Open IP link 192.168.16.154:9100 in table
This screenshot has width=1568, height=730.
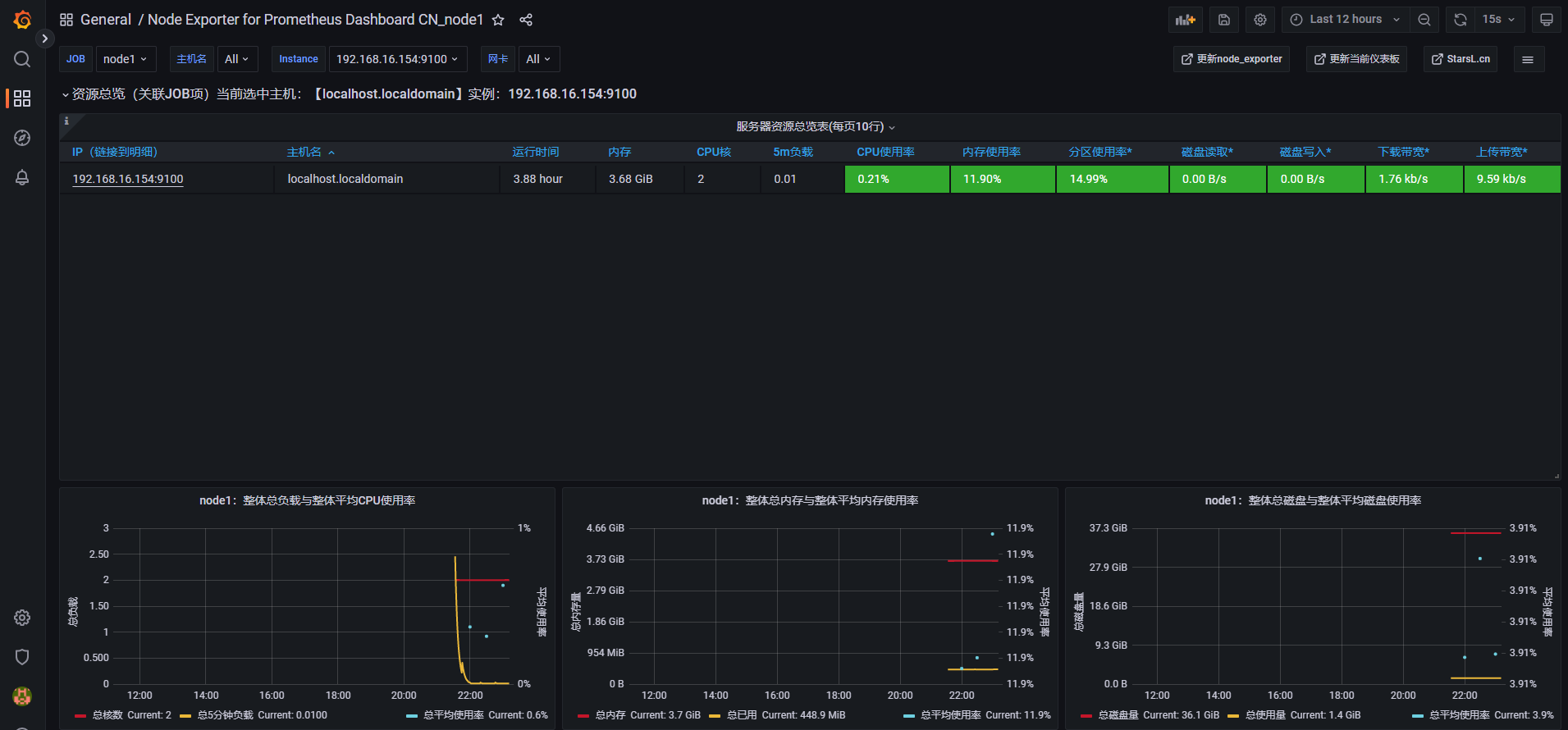tap(128, 179)
